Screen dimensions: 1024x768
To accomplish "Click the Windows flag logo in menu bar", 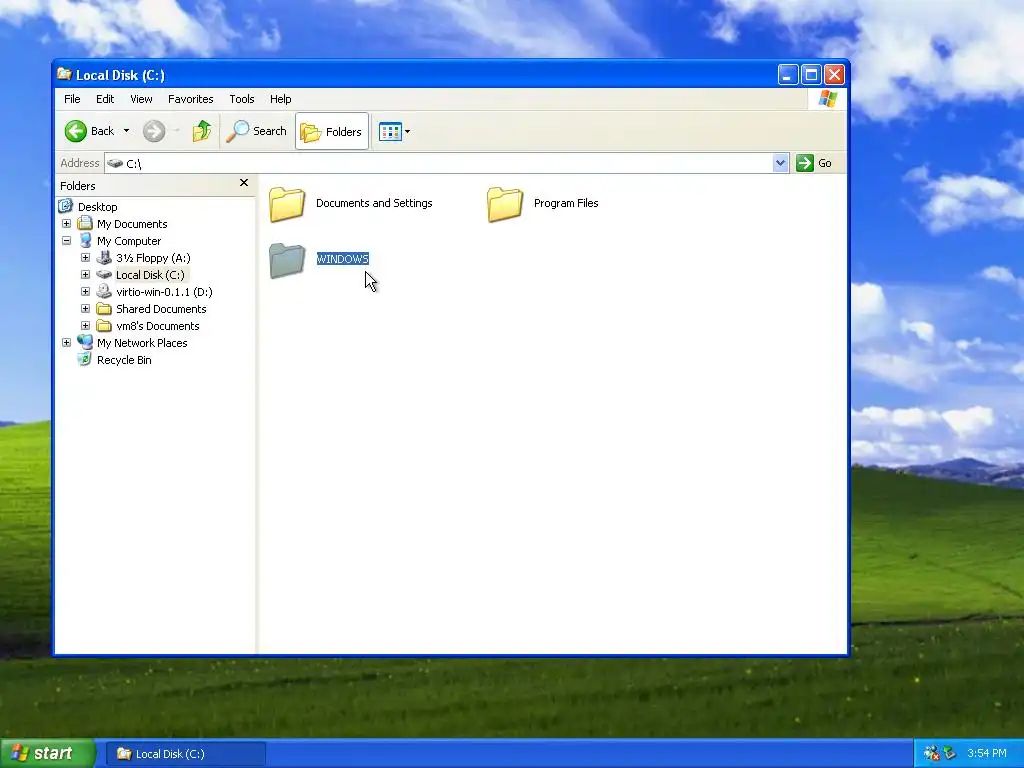I will (x=827, y=99).
